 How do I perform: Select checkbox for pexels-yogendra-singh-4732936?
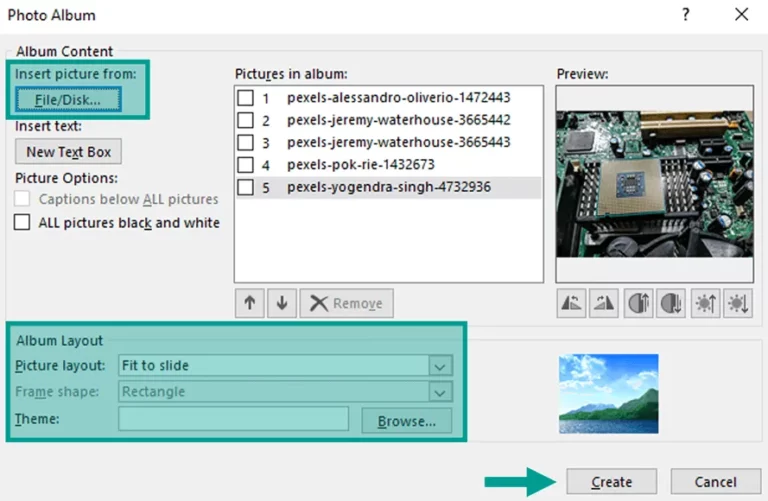point(245,187)
